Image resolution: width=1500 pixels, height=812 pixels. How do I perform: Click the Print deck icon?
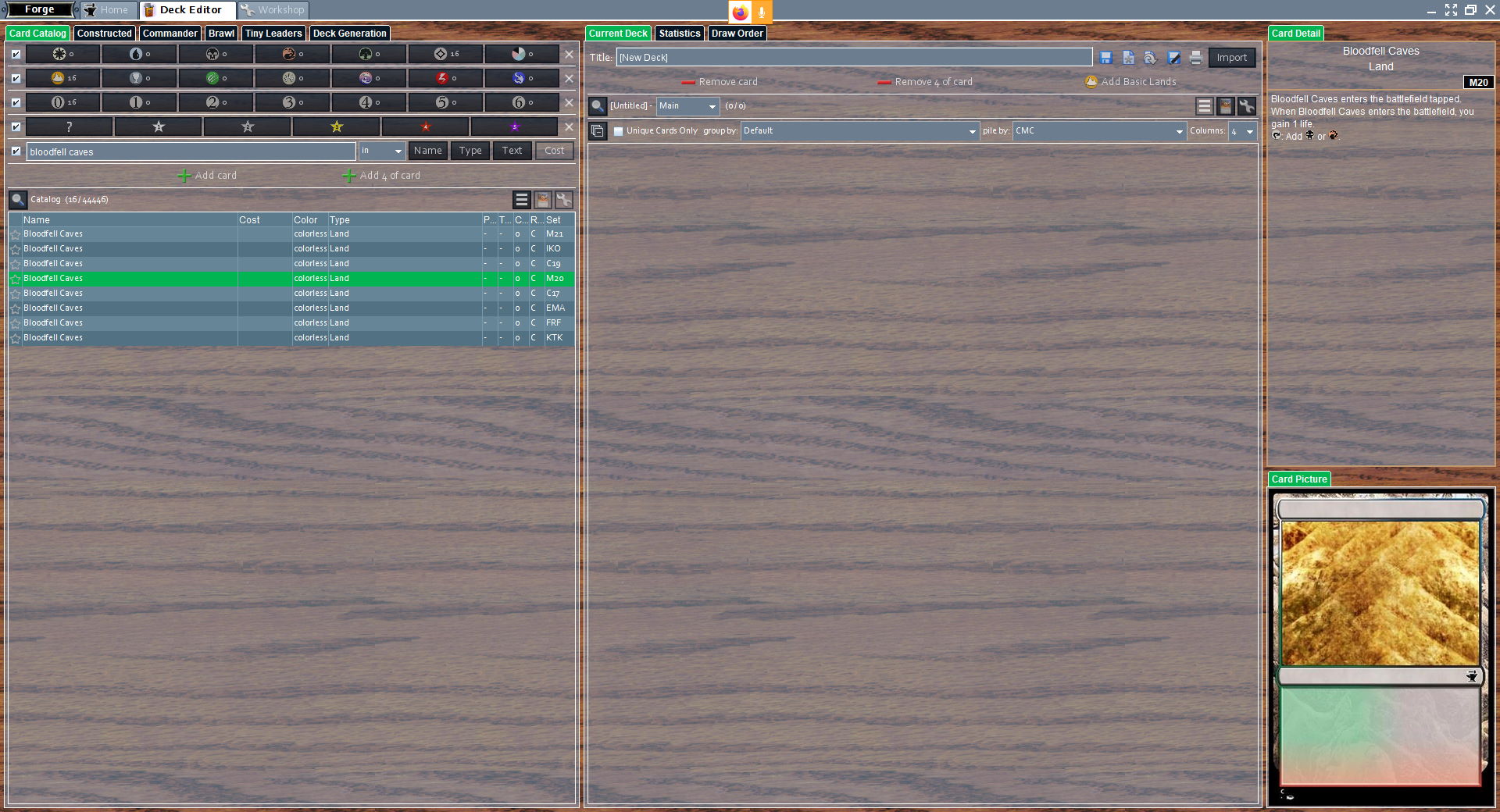1195,58
